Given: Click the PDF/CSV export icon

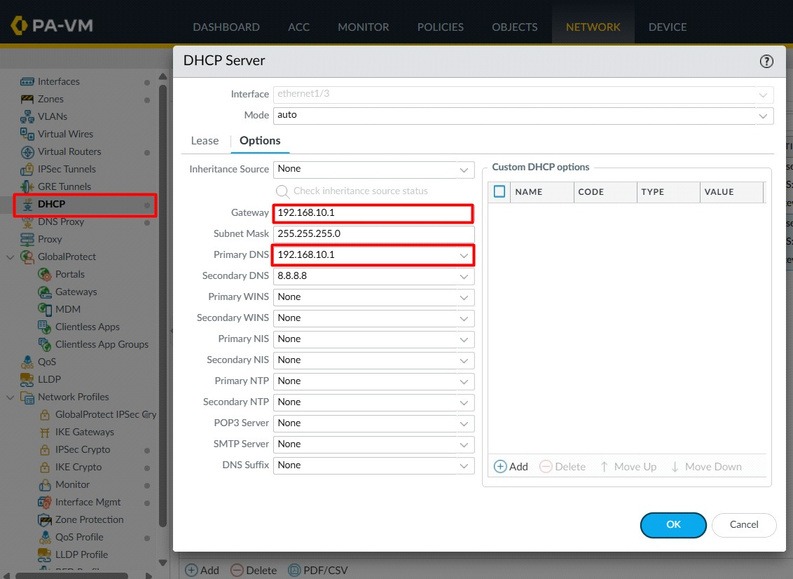Looking at the screenshot, I should [294, 570].
